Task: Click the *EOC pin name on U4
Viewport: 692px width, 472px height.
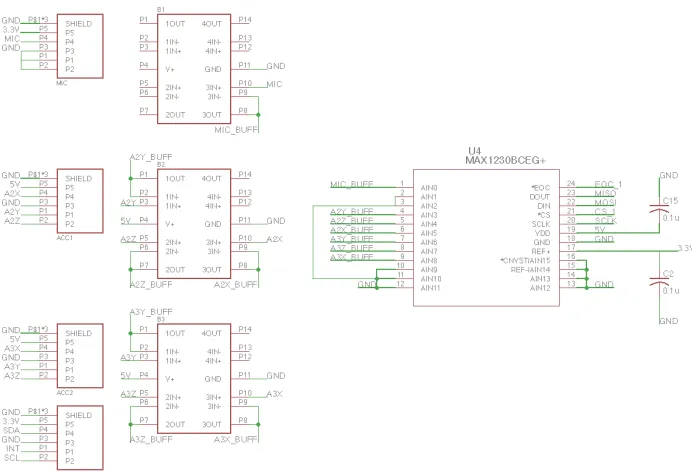Action: [x=541, y=188]
